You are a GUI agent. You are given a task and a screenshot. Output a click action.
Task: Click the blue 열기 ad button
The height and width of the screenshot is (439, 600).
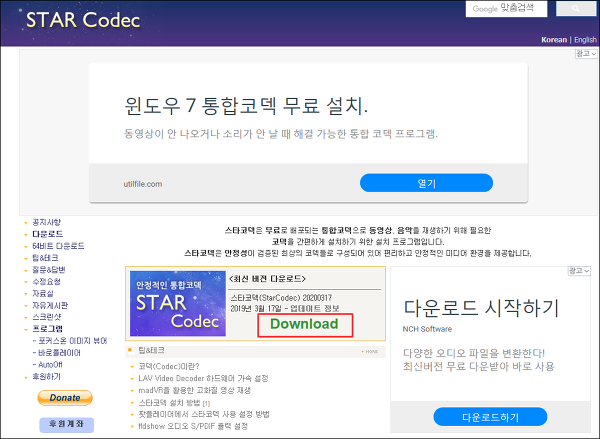426,183
